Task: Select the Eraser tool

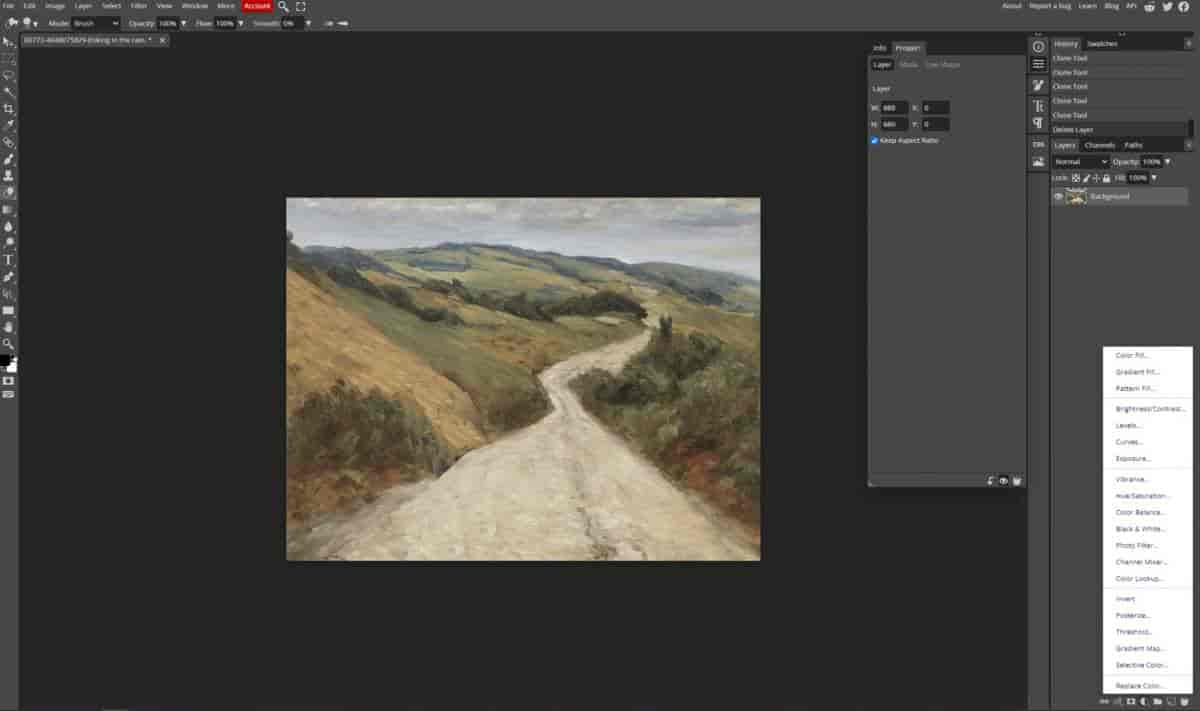Action: pyautogui.click(x=8, y=193)
